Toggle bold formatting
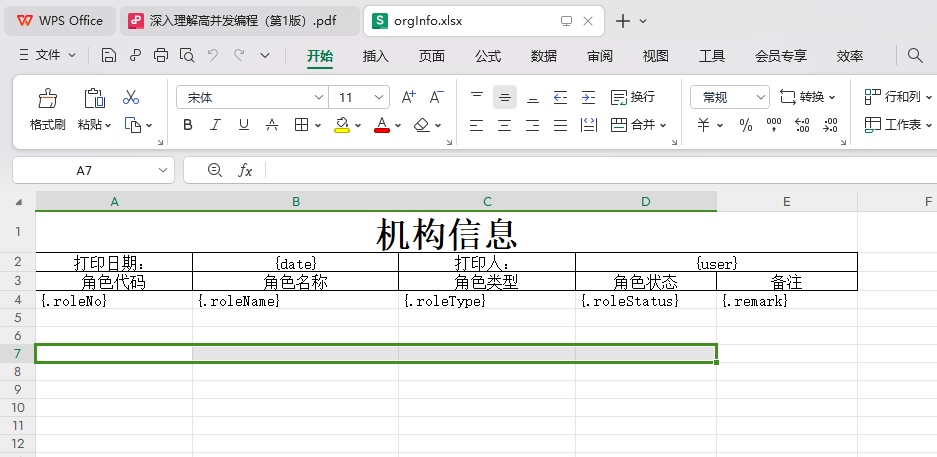The height and width of the screenshot is (457, 937). point(187,125)
